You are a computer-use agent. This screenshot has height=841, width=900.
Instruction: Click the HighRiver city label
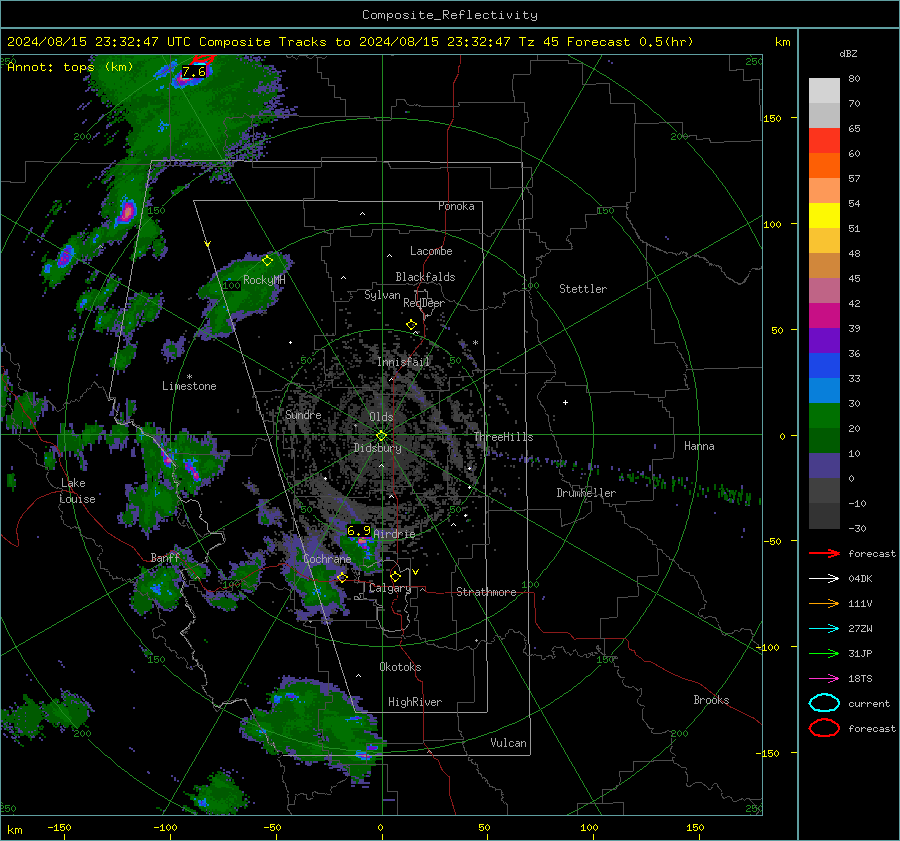pos(415,702)
